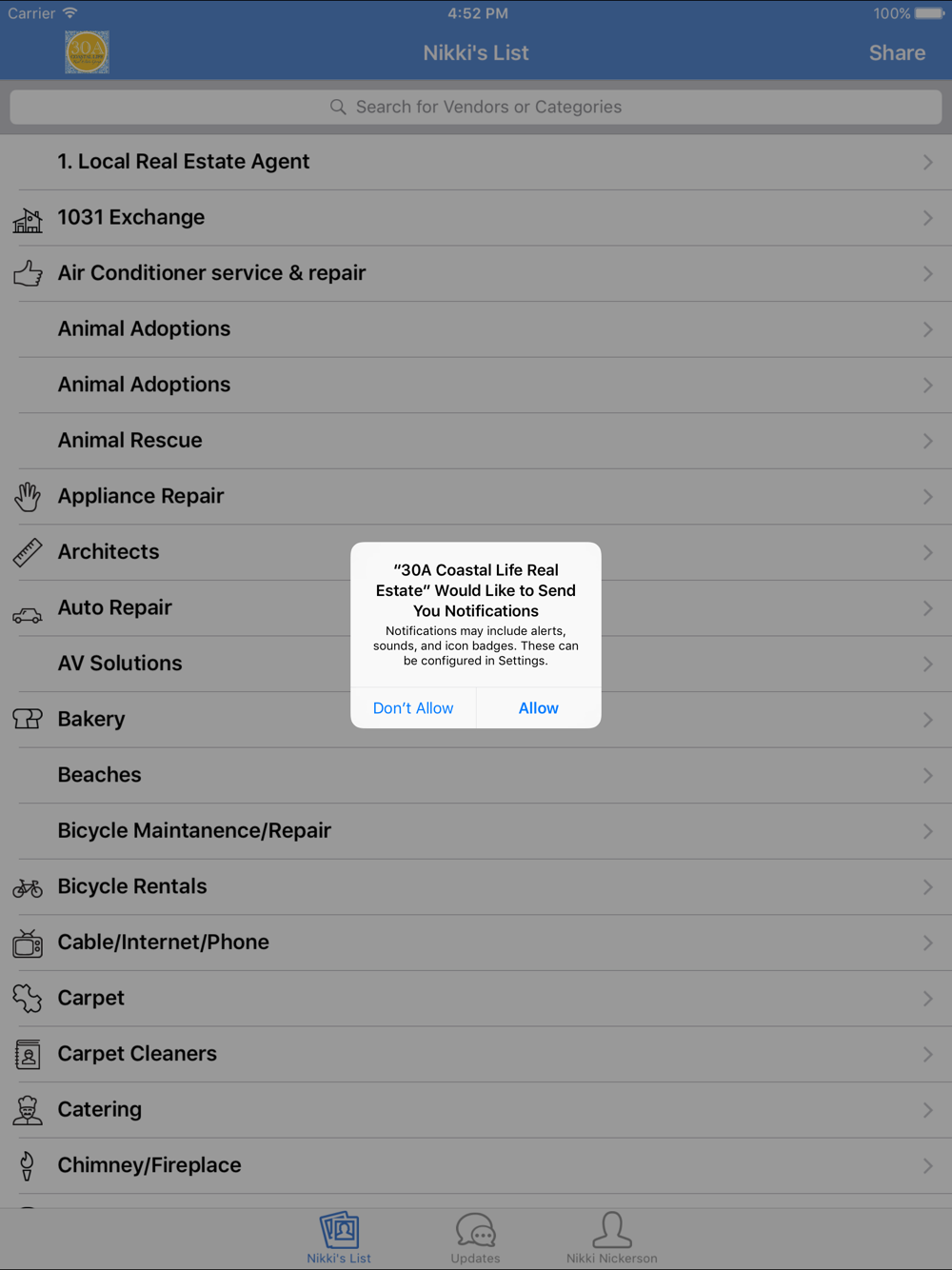Click the house icon beside 1031 Exchange
This screenshot has height=1270, width=952.
click(x=28, y=220)
